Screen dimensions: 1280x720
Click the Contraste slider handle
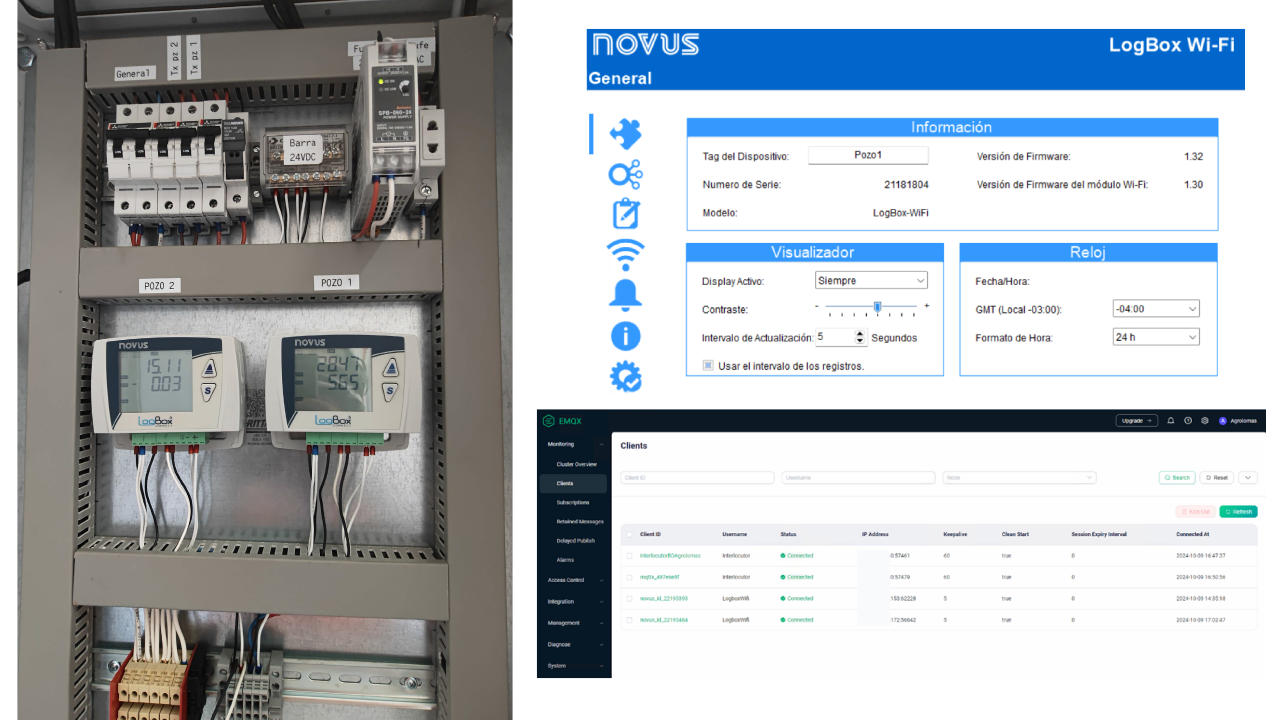(x=877, y=307)
